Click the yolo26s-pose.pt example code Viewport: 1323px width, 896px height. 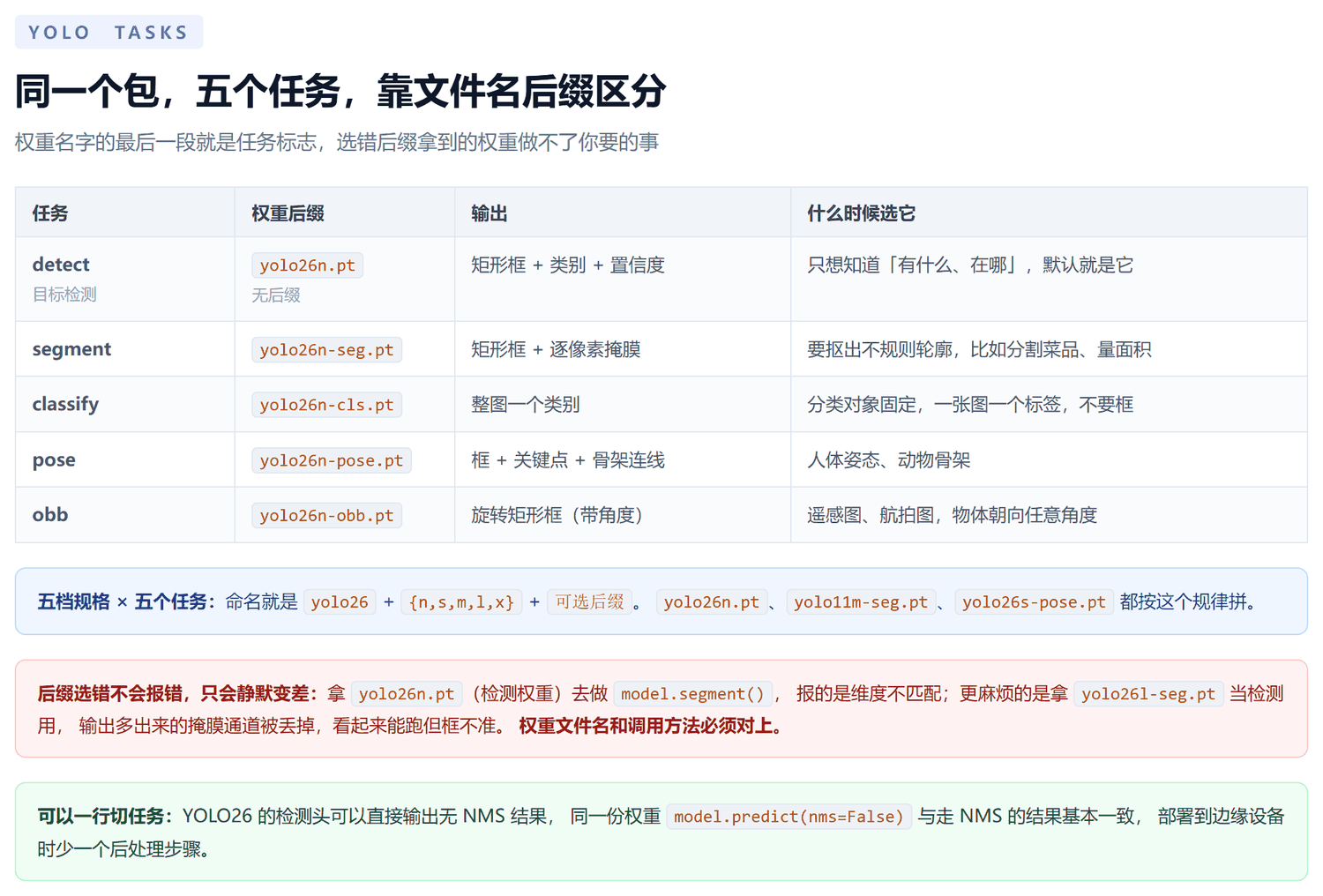pos(1034,602)
